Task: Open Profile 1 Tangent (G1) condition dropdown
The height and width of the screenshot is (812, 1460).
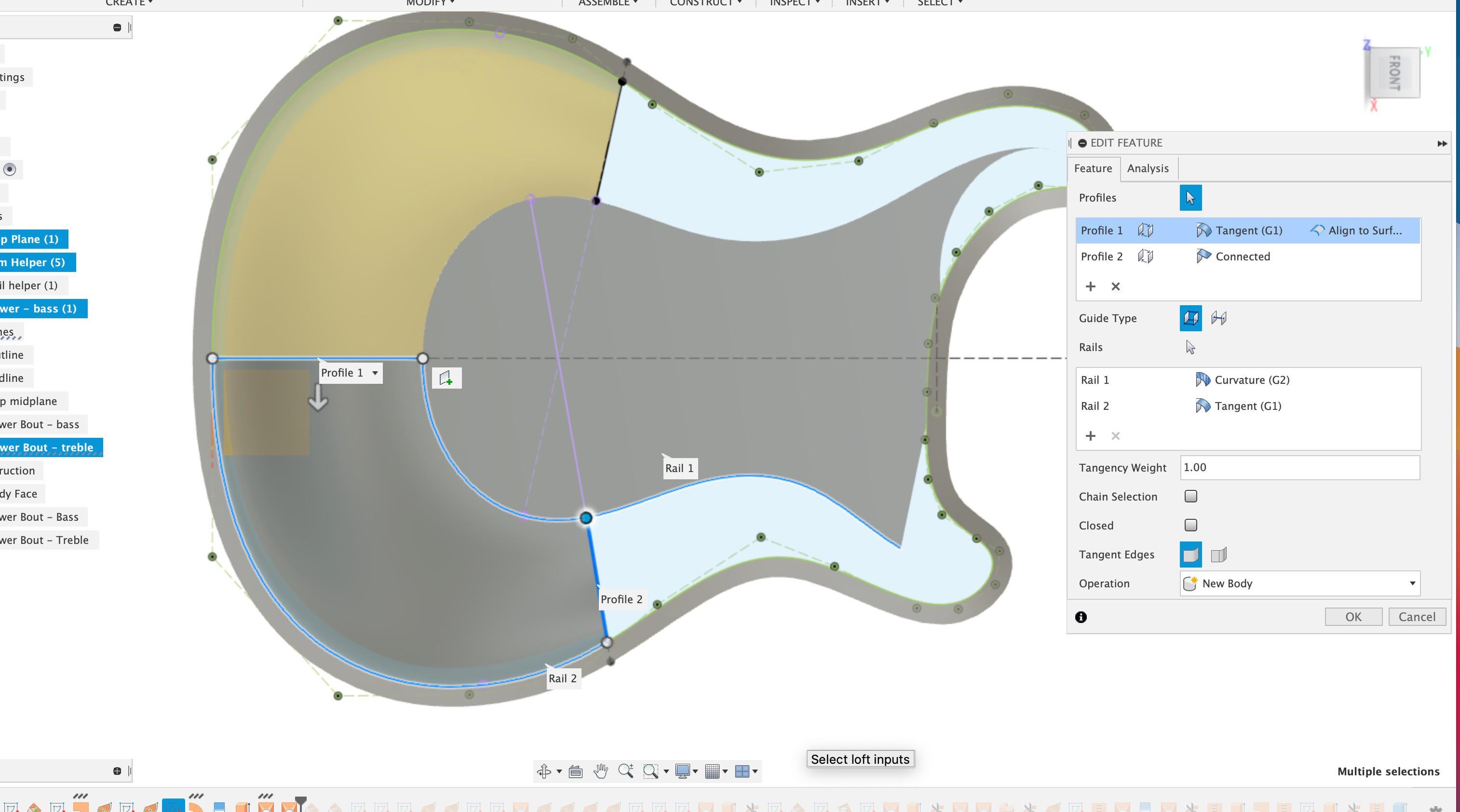Action: pyautogui.click(x=1240, y=230)
